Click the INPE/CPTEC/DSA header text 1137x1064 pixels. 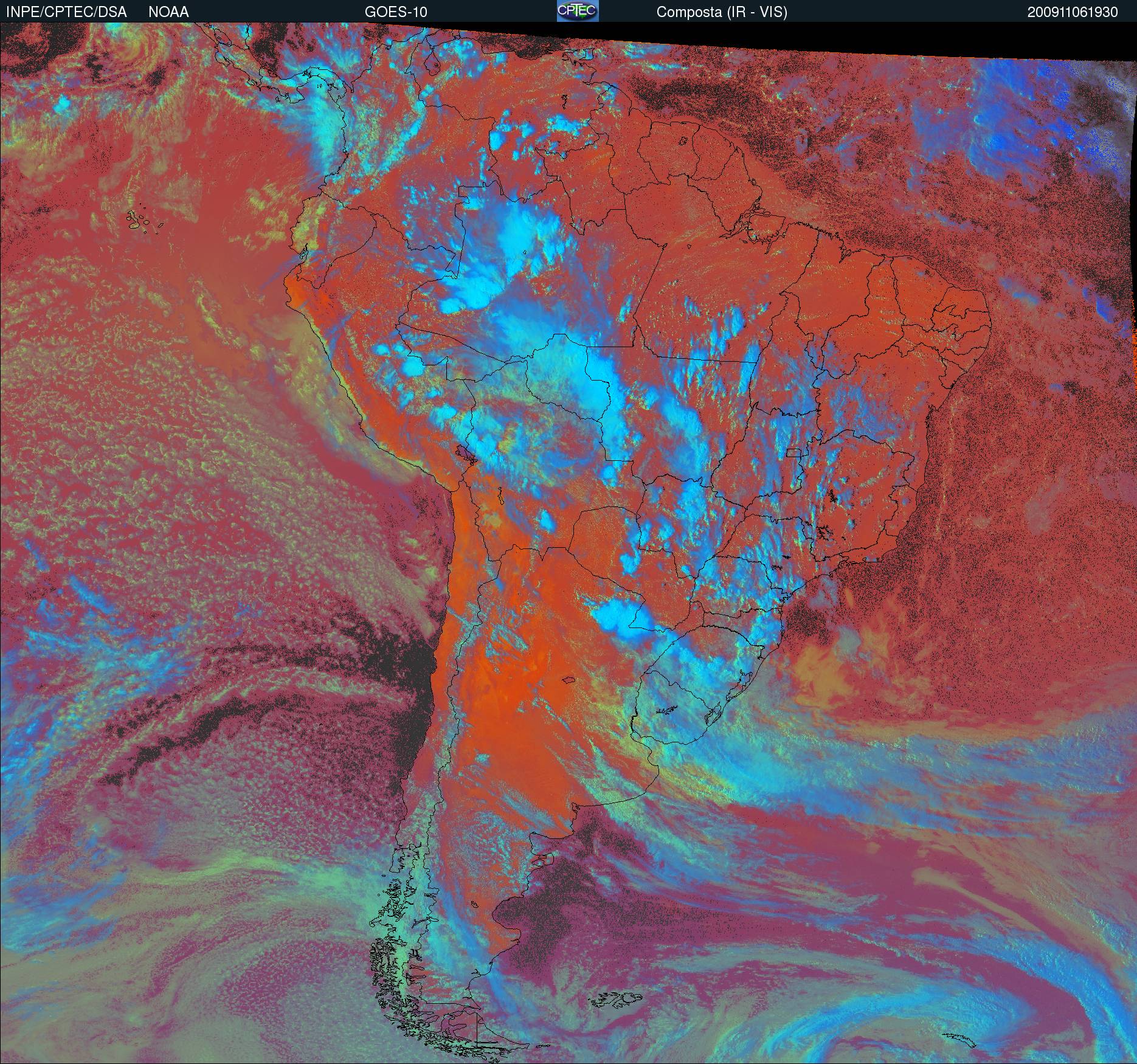66,12
